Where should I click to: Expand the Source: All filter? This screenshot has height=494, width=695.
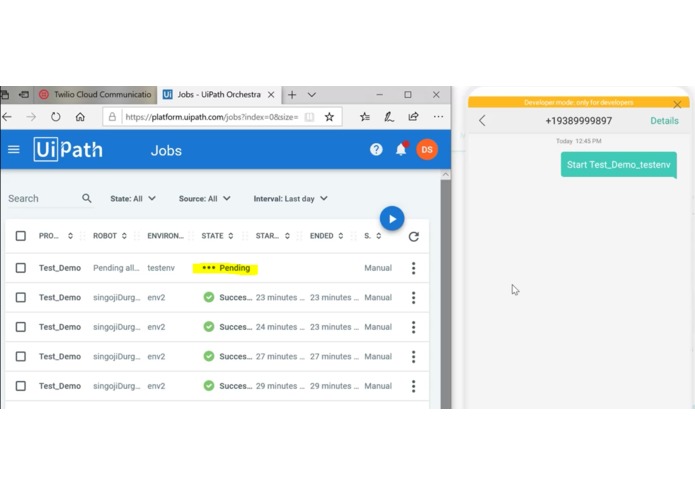204,198
